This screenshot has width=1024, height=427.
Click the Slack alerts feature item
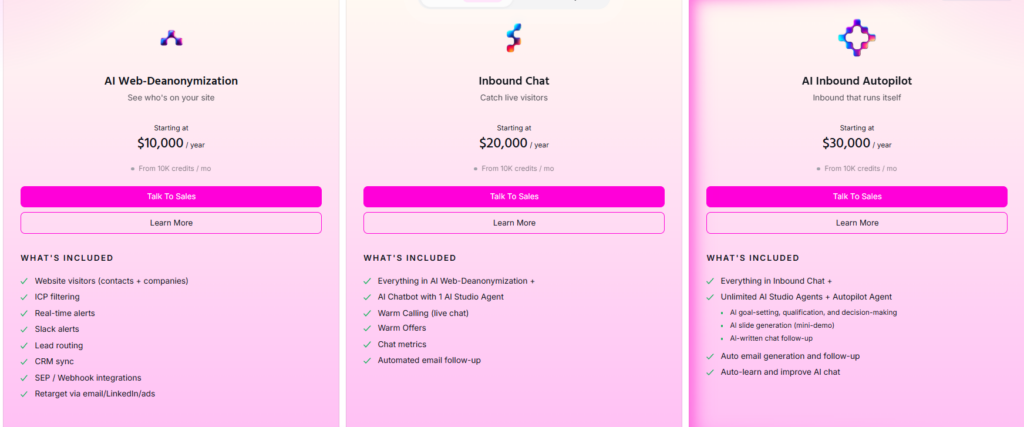57,329
